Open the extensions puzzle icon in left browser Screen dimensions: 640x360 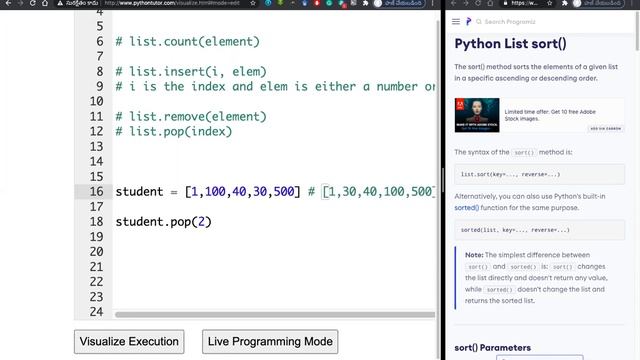[366, 3]
